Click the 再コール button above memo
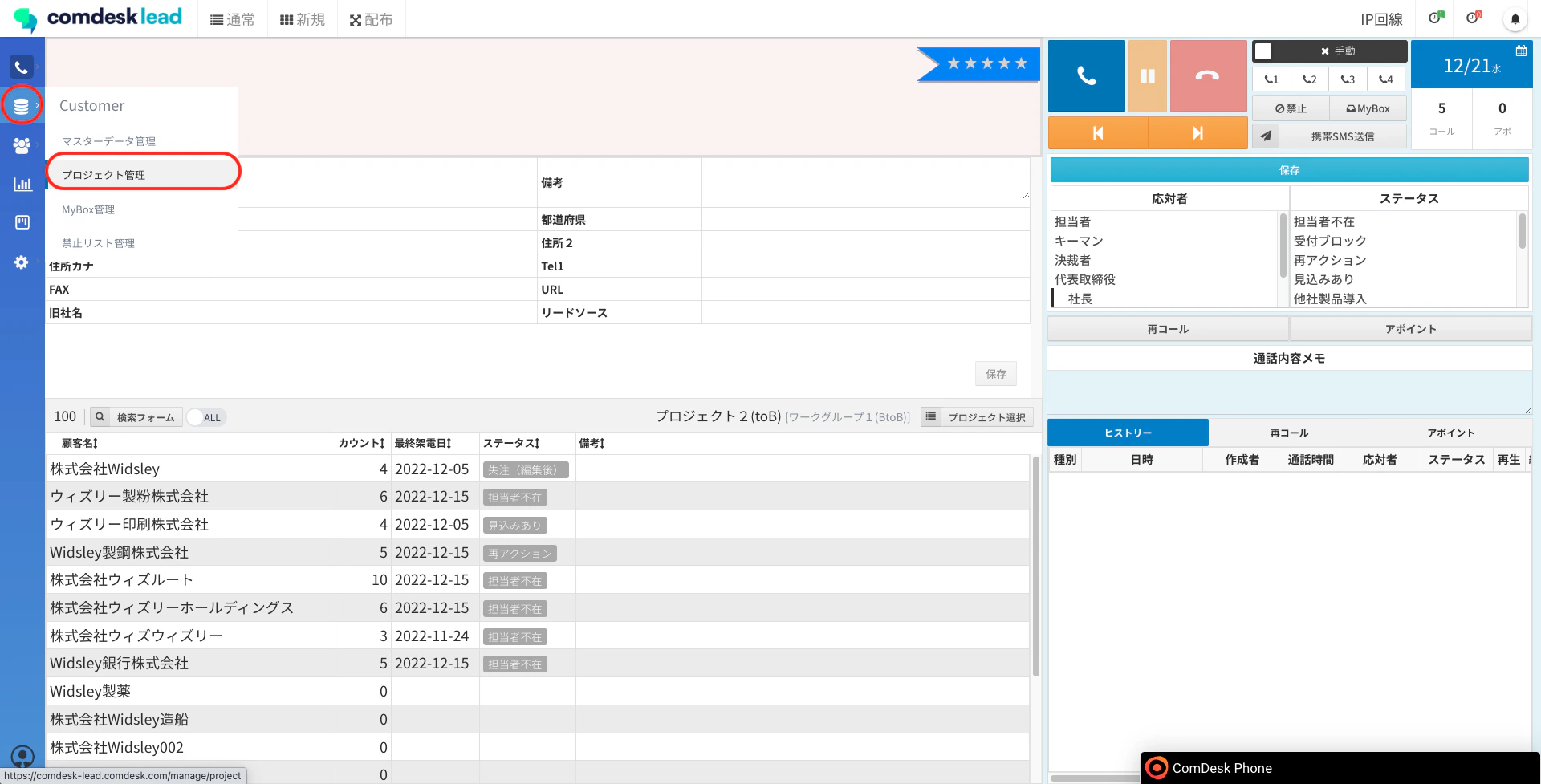The image size is (1541, 784). 1168,329
